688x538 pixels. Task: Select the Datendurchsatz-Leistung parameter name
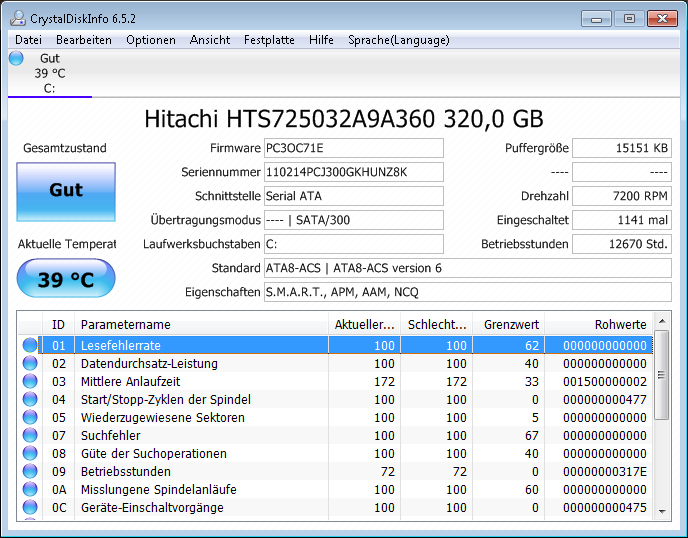tap(149, 364)
